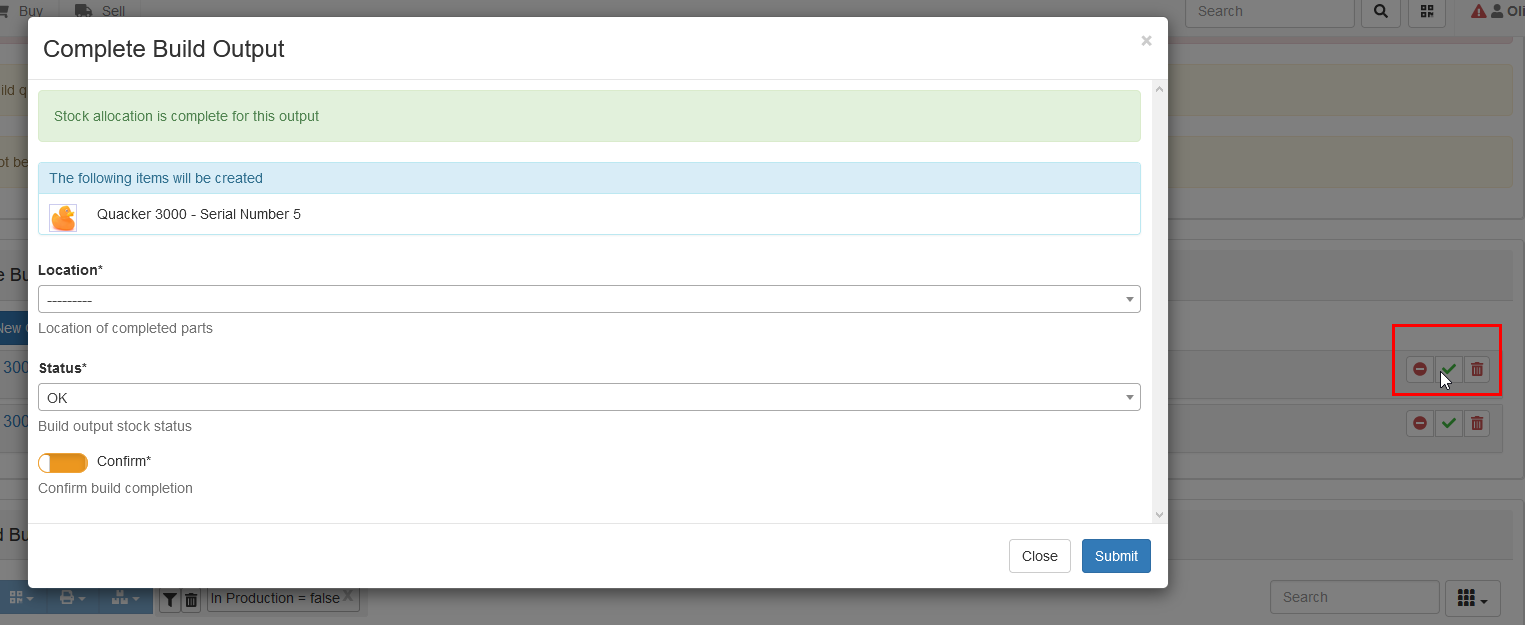Click the bottom table Search field

(x=1354, y=597)
